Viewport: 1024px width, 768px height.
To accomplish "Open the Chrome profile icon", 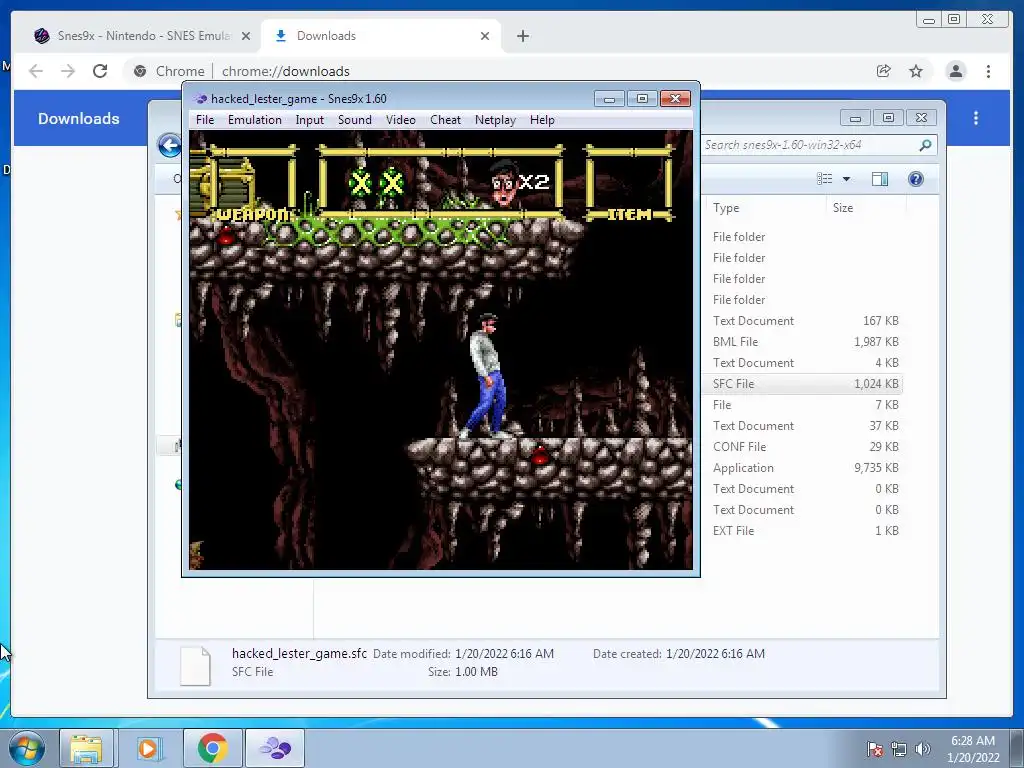I will click(955, 71).
